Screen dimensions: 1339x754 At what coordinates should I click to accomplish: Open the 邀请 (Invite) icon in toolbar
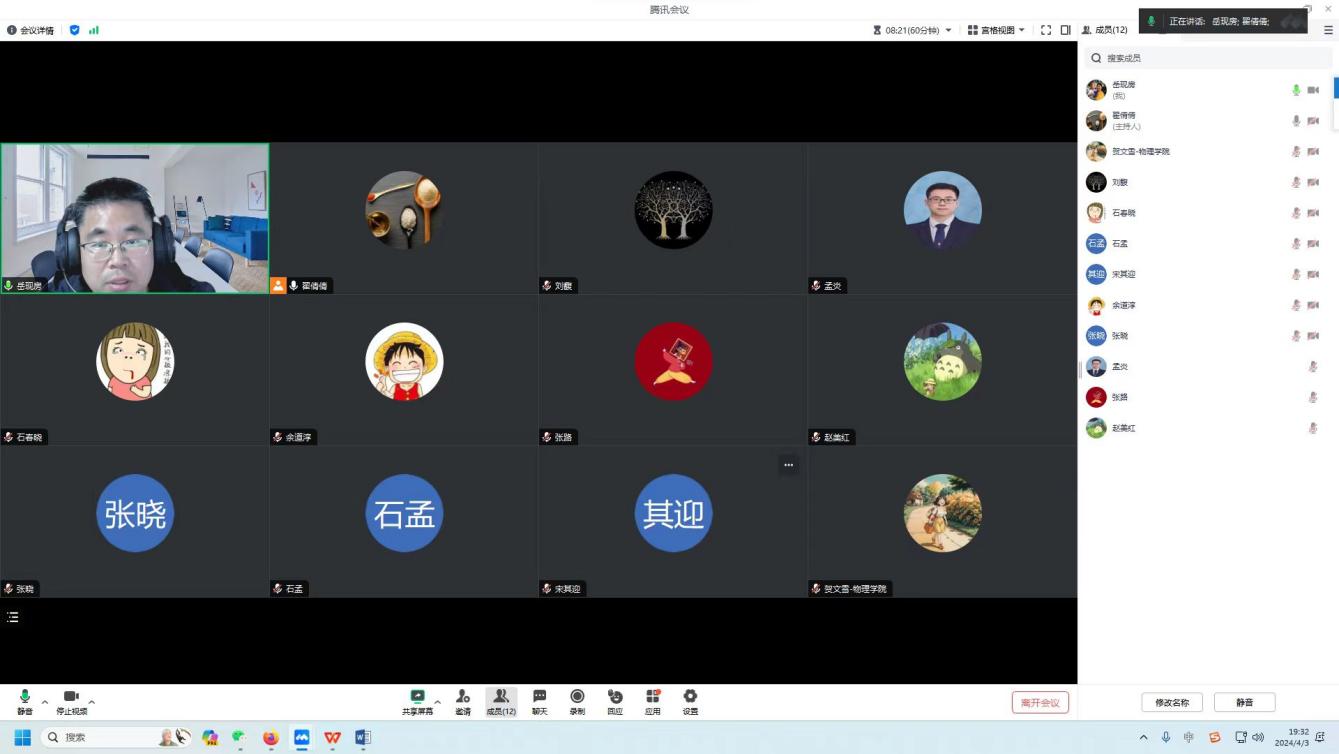pyautogui.click(x=462, y=700)
